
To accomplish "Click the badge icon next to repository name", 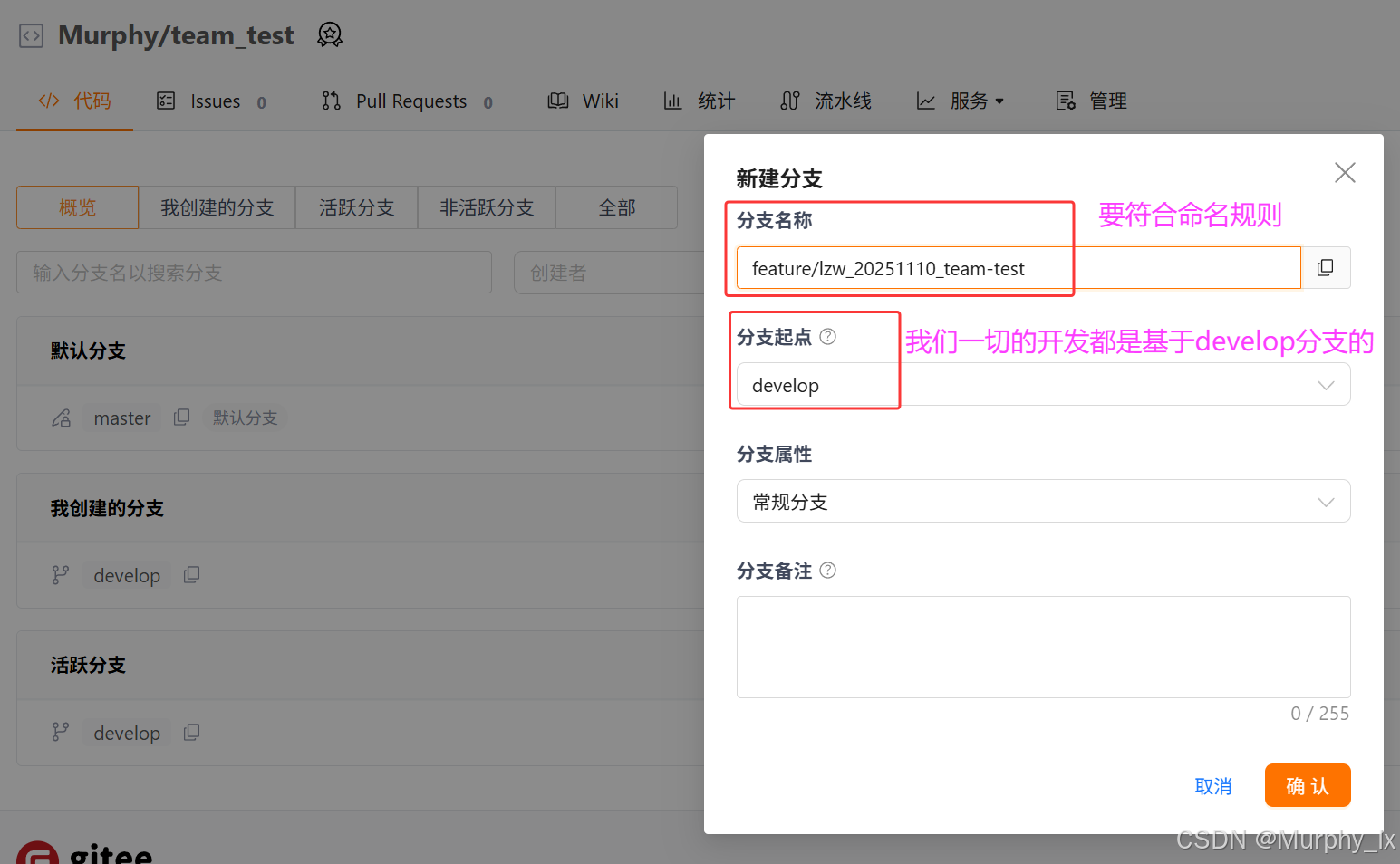I will [x=330, y=35].
